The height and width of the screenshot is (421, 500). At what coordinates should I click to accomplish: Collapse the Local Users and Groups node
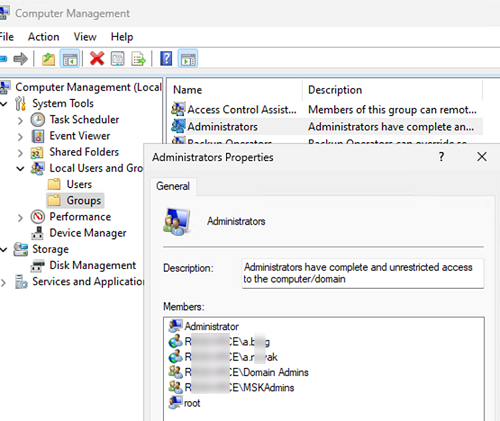pos(20,169)
